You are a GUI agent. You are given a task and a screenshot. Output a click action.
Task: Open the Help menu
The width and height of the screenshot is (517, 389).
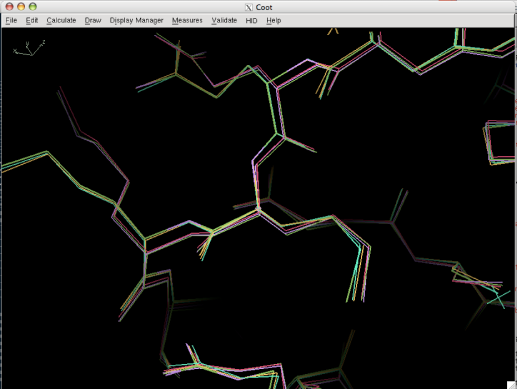[273, 20]
